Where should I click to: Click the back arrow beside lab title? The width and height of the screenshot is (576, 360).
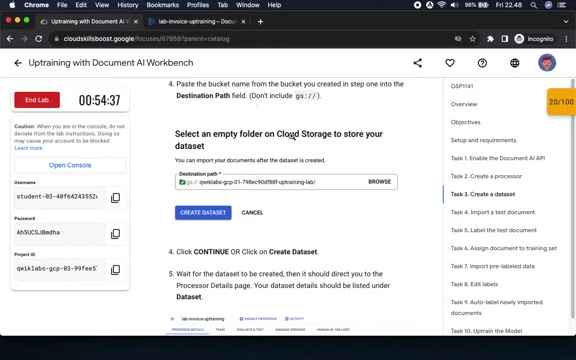18,63
